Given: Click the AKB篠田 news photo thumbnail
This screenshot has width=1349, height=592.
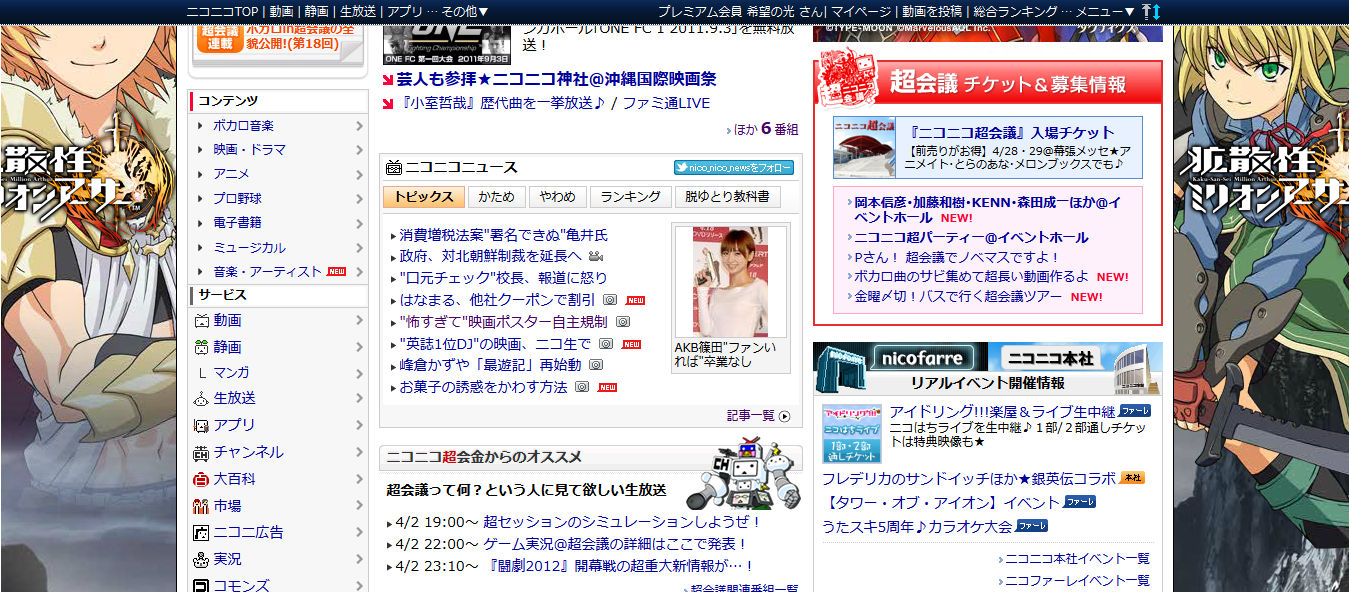Looking at the screenshot, I should tap(731, 283).
